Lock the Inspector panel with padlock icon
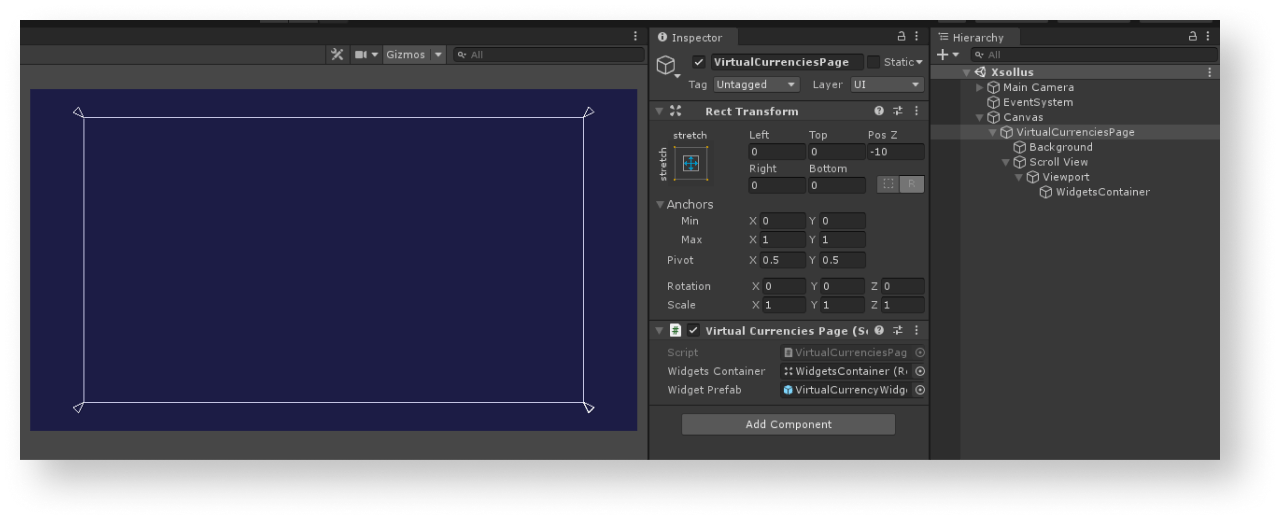Image resolution: width=1280 pixels, height=520 pixels. tap(901, 36)
